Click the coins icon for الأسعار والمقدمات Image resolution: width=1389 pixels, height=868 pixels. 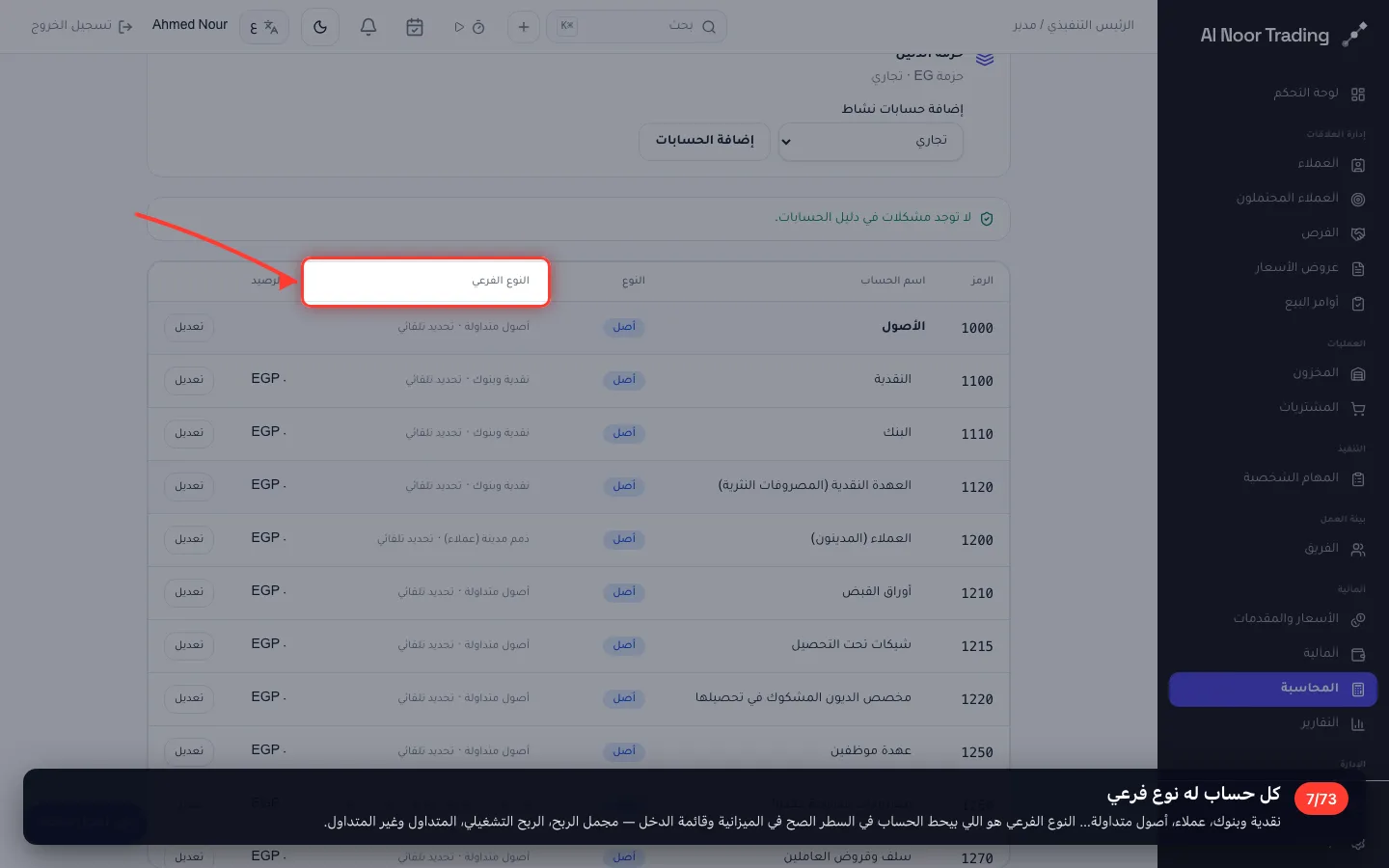click(1358, 620)
